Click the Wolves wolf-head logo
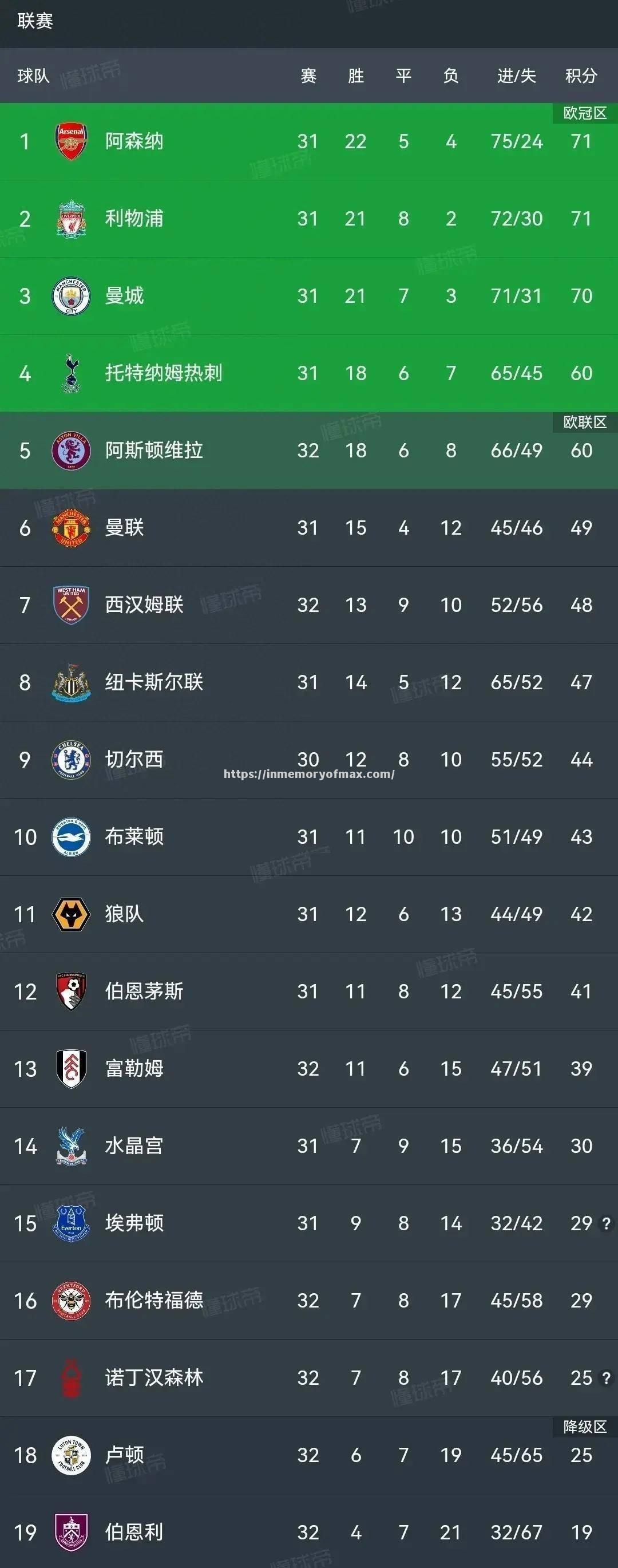Viewport: 618px width, 1568px height. tap(71, 914)
